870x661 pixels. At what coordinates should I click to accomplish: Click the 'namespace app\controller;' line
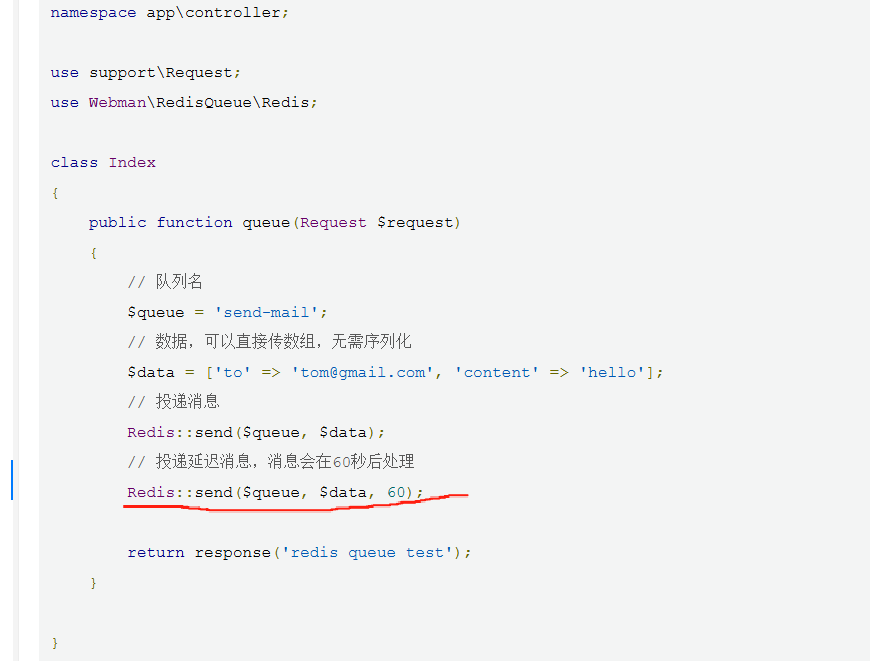[170, 13]
